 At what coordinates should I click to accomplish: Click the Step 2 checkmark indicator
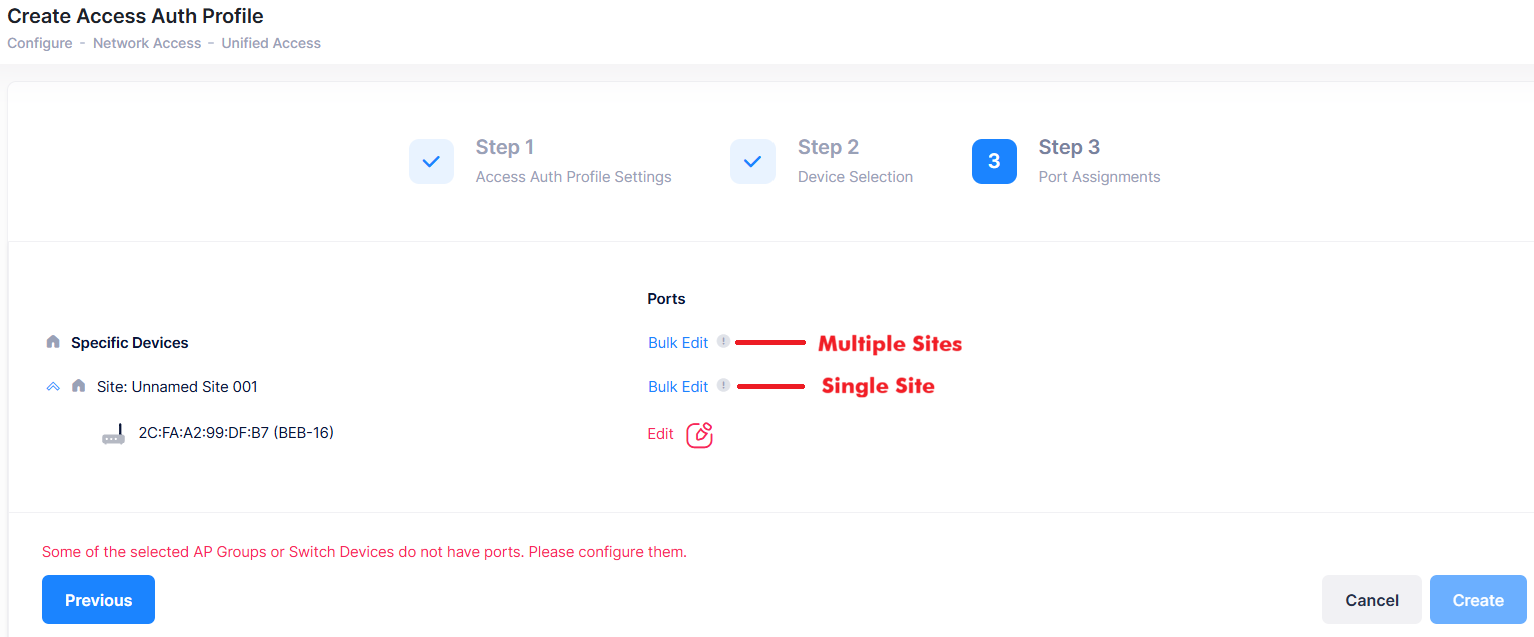click(753, 161)
